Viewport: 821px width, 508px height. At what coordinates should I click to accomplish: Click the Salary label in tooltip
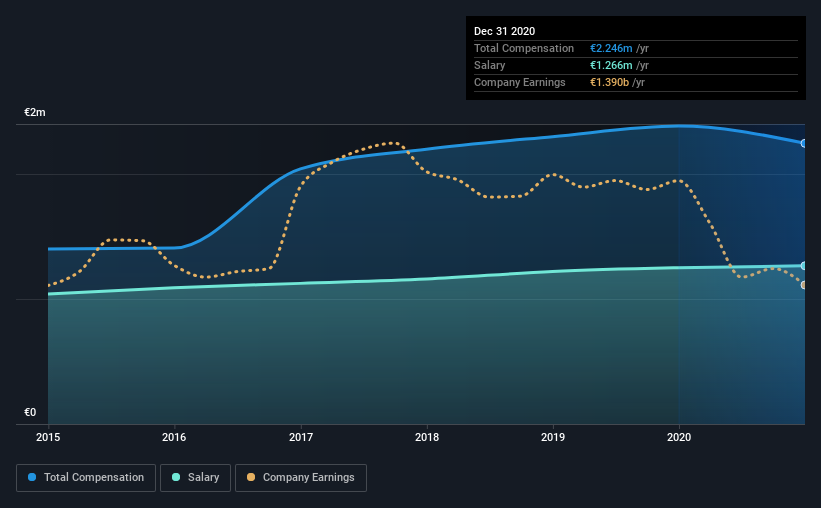click(490, 65)
